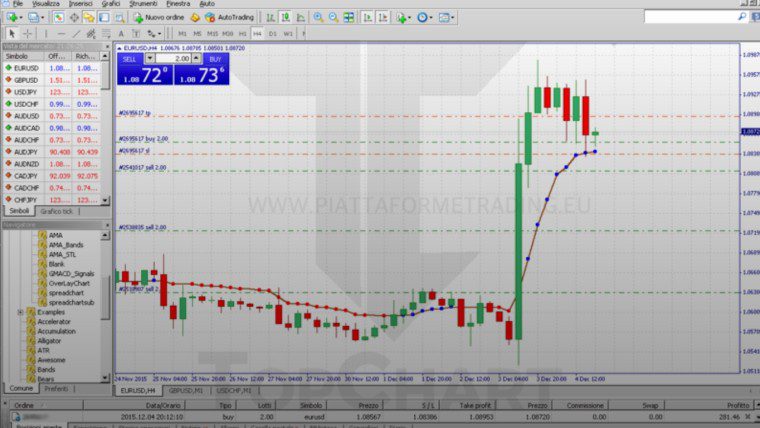Select the cursor arrow tool
Screen dimensions: 760x428
[x=12, y=33]
